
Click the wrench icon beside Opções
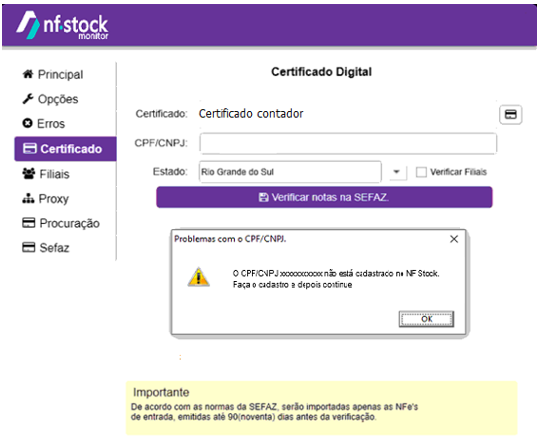click(28, 99)
